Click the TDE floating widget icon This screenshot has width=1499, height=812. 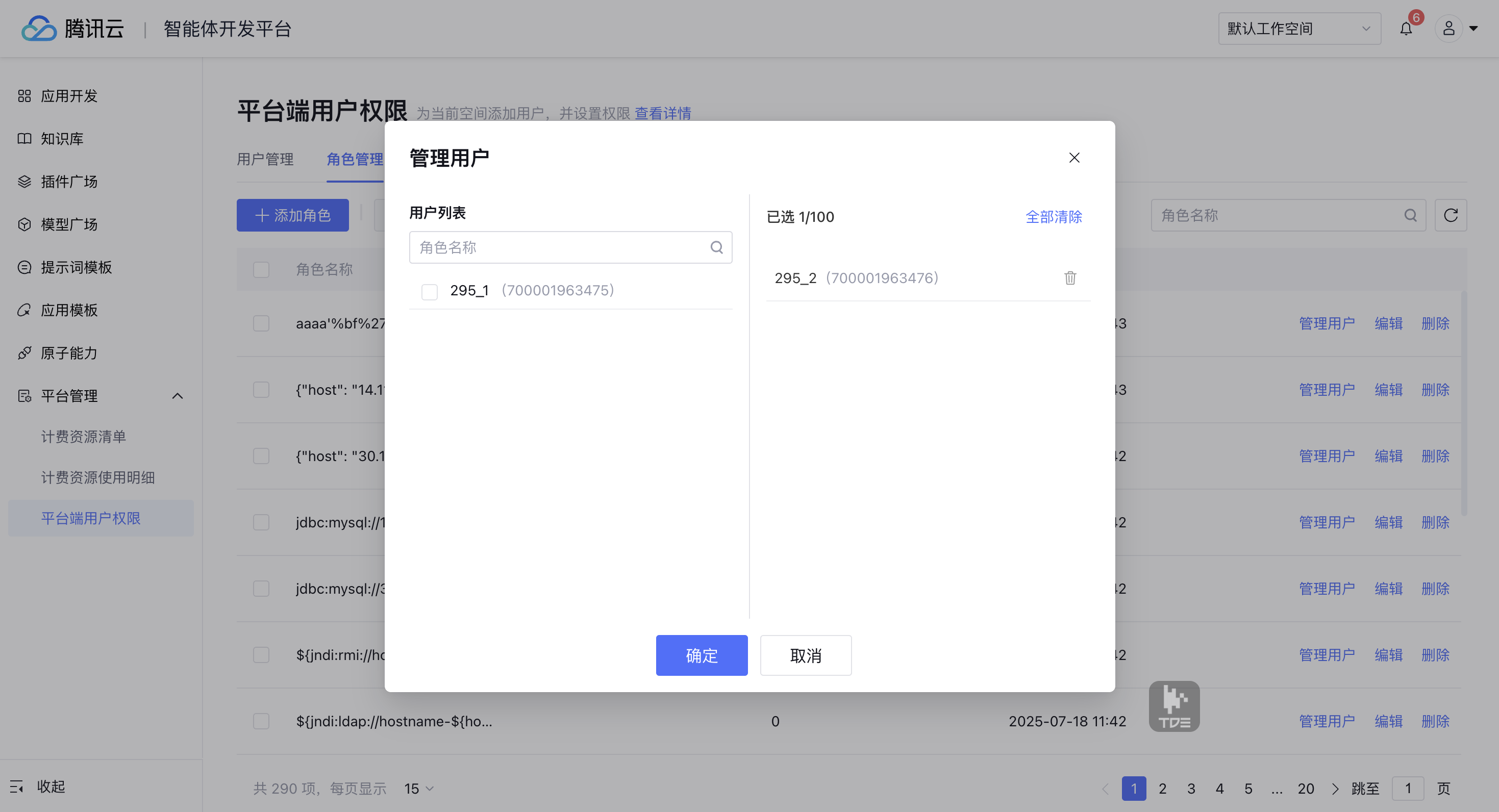(x=1173, y=706)
